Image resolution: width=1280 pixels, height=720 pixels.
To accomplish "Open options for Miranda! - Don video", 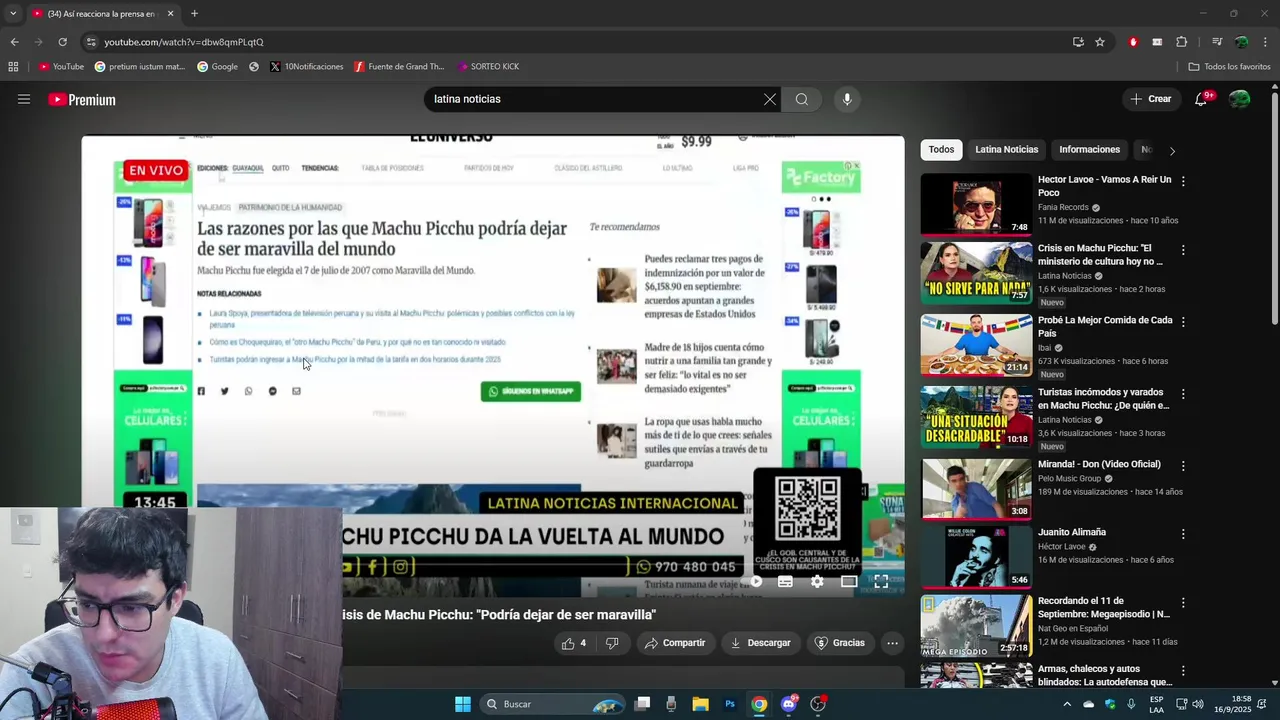I will pos(1183,466).
